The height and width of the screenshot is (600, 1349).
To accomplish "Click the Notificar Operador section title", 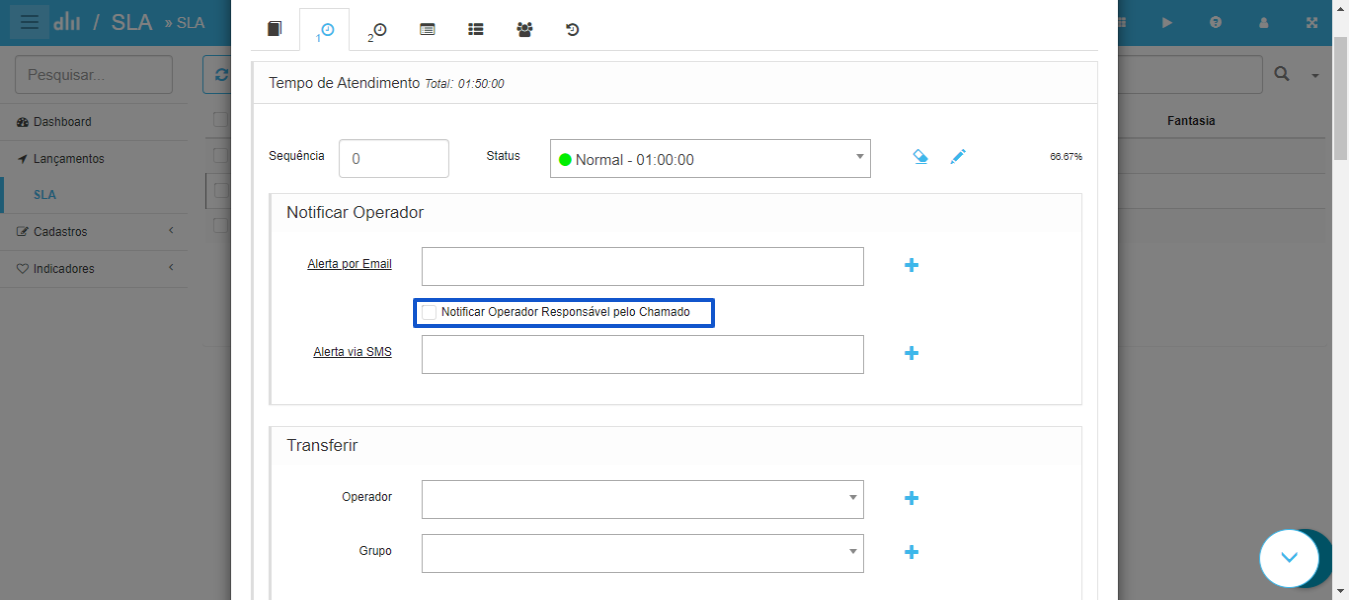I will pyautogui.click(x=355, y=212).
